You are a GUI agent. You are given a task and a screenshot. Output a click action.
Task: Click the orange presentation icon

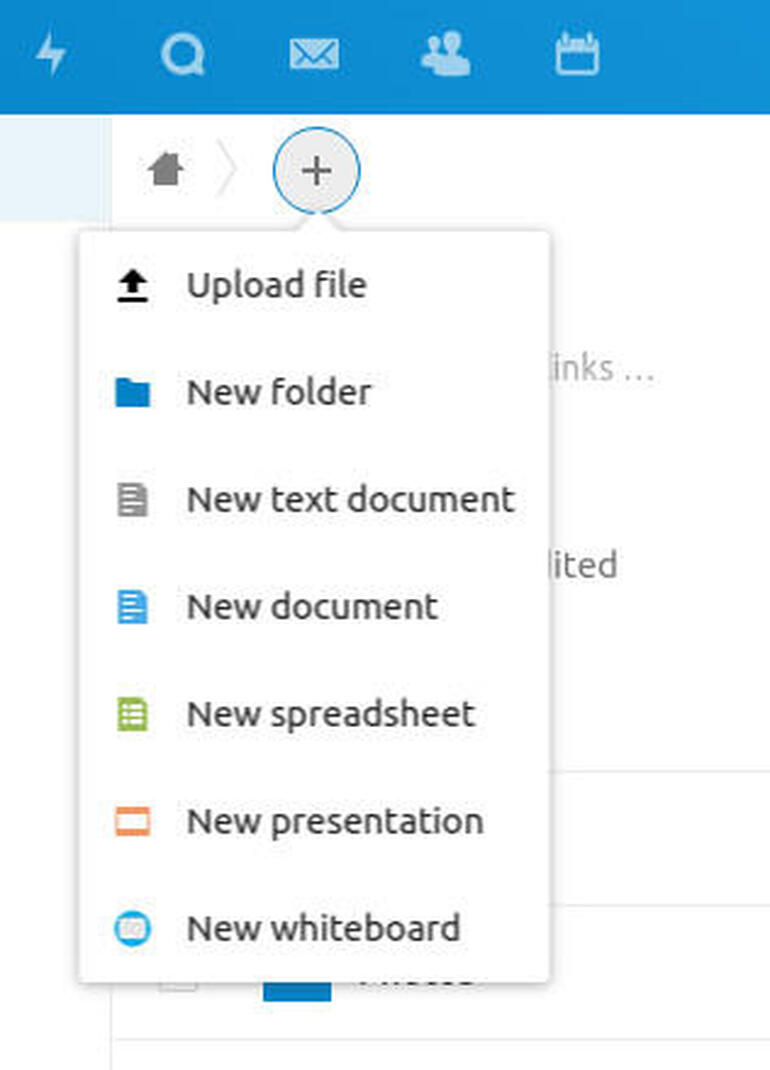(x=132, y=822)
